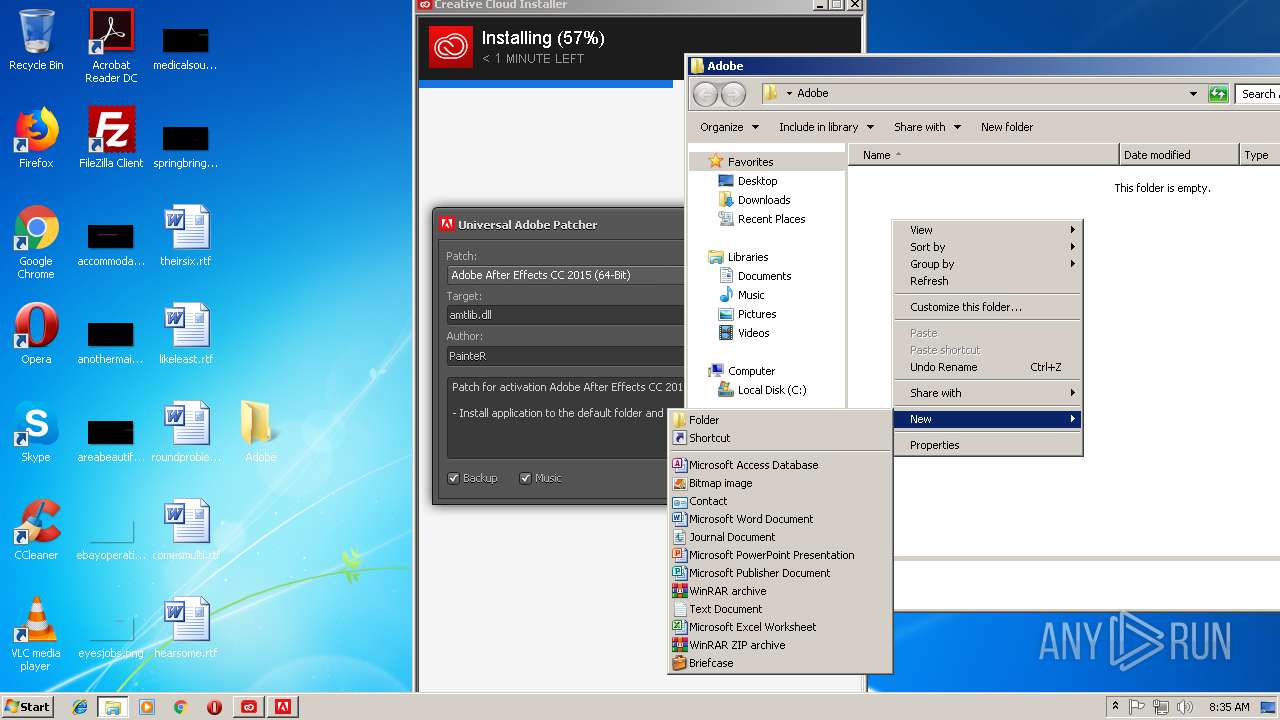Launch Acrobat Reader DC from desktop
Viewport: 1280px width, 720px height.
[111, 45]
